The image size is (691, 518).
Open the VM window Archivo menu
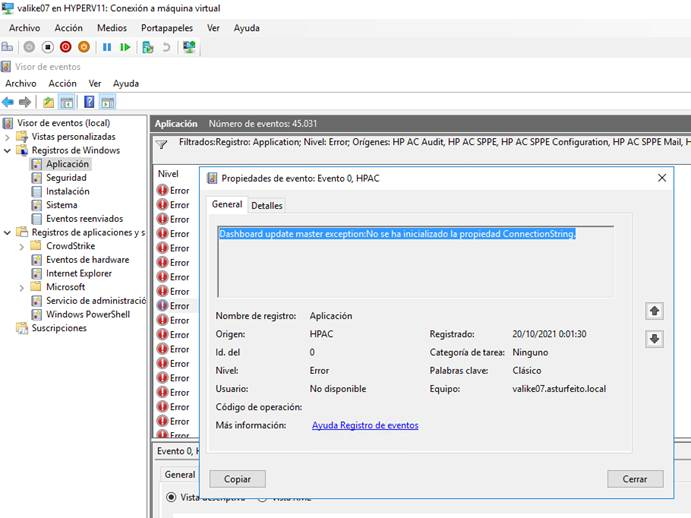point(24,28)
